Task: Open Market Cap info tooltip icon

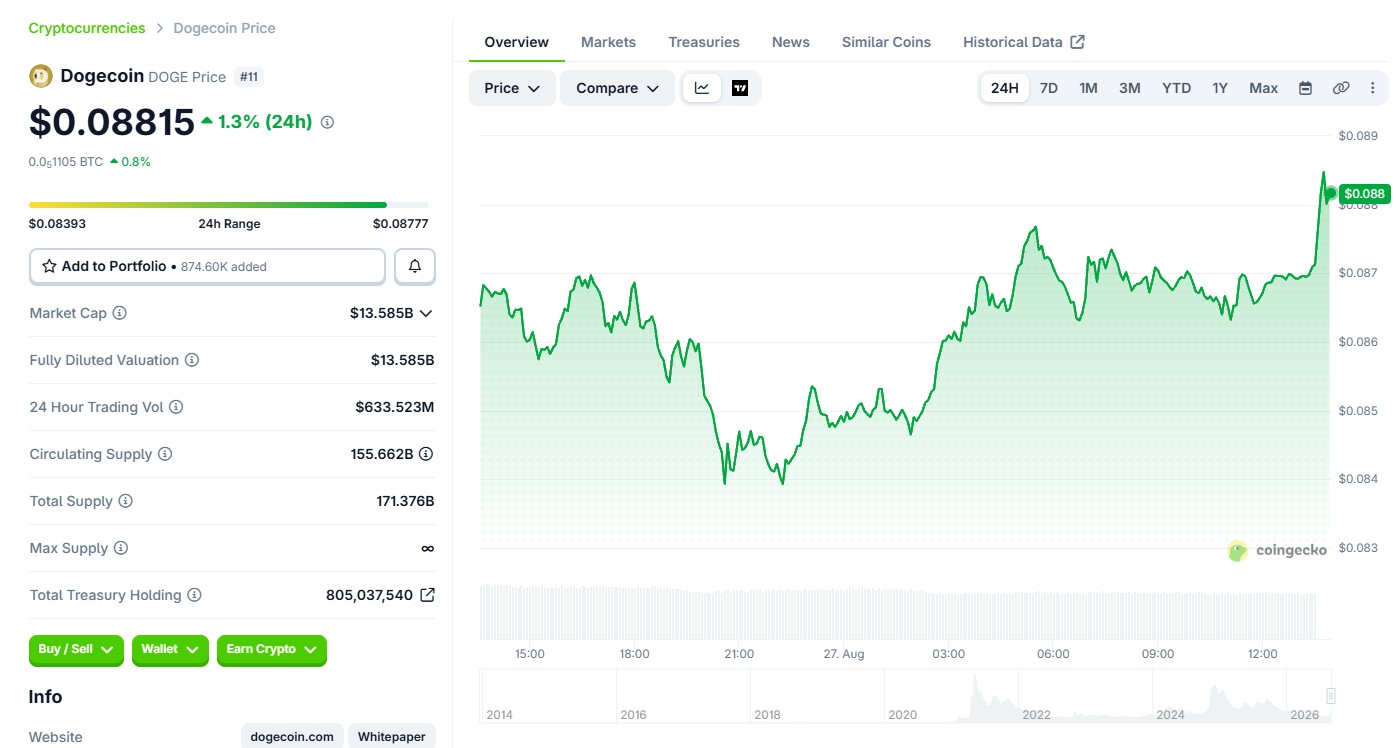Action: 119,313
